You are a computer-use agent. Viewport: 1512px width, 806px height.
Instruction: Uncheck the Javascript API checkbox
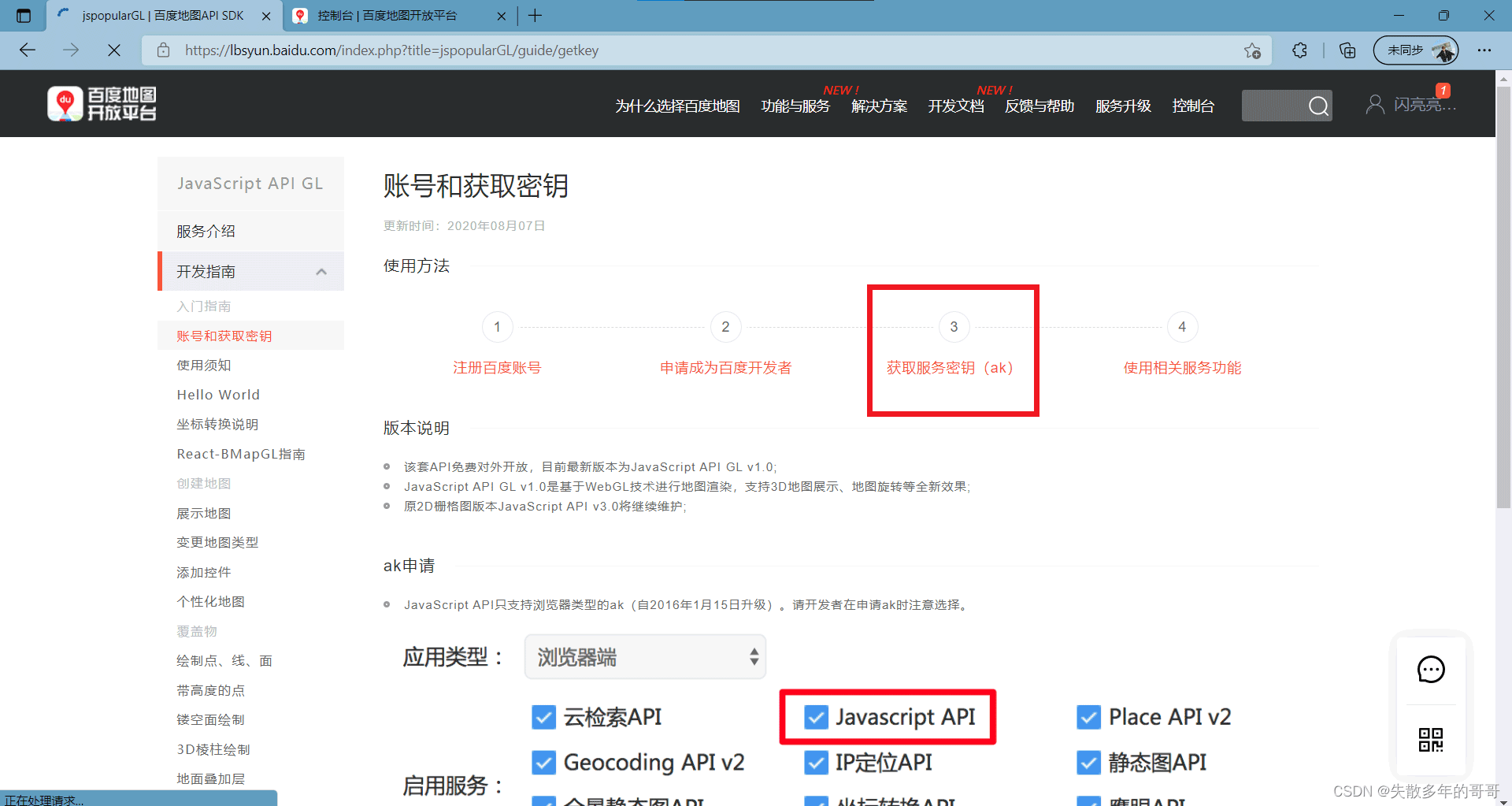[x=816, y=717]
